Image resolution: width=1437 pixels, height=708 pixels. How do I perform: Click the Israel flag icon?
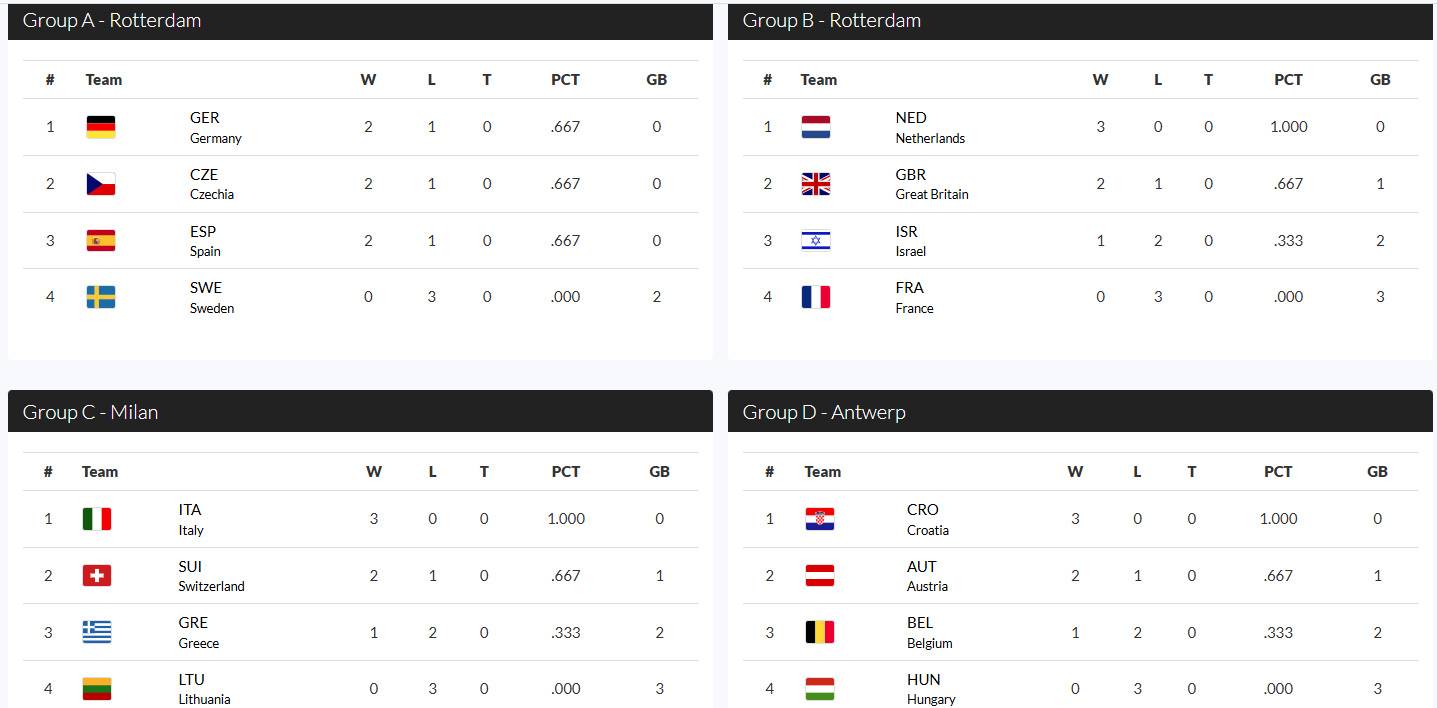coord(816,240)
